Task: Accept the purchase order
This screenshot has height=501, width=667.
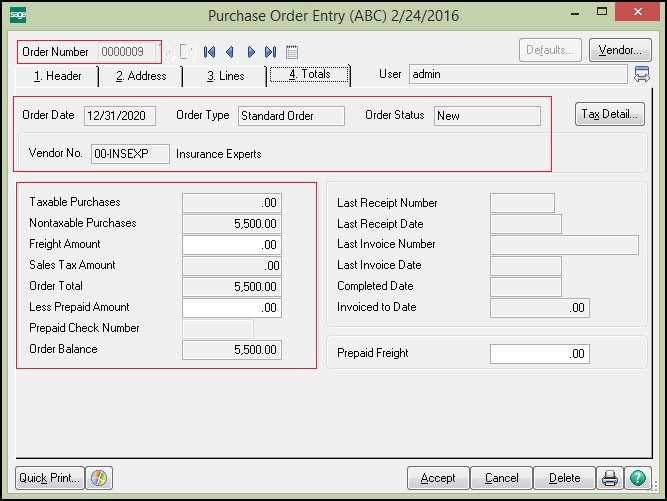Action: point(438,478)
